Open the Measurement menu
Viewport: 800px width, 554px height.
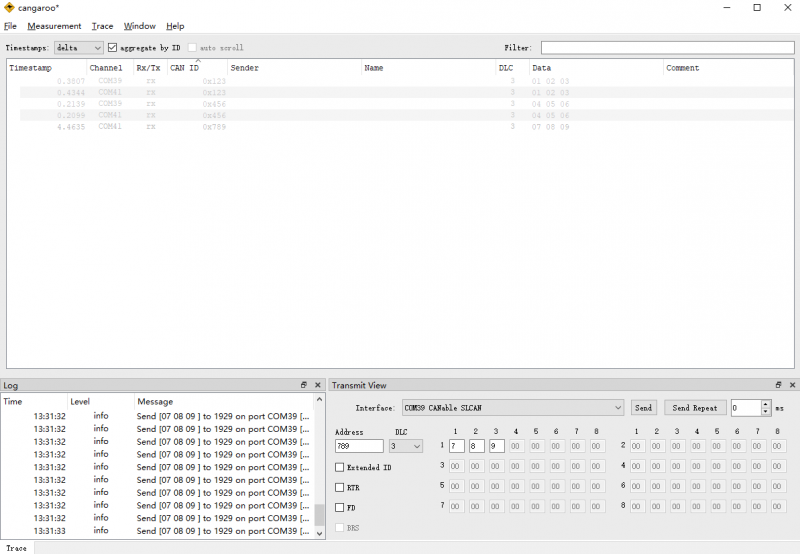click(54, 26)
